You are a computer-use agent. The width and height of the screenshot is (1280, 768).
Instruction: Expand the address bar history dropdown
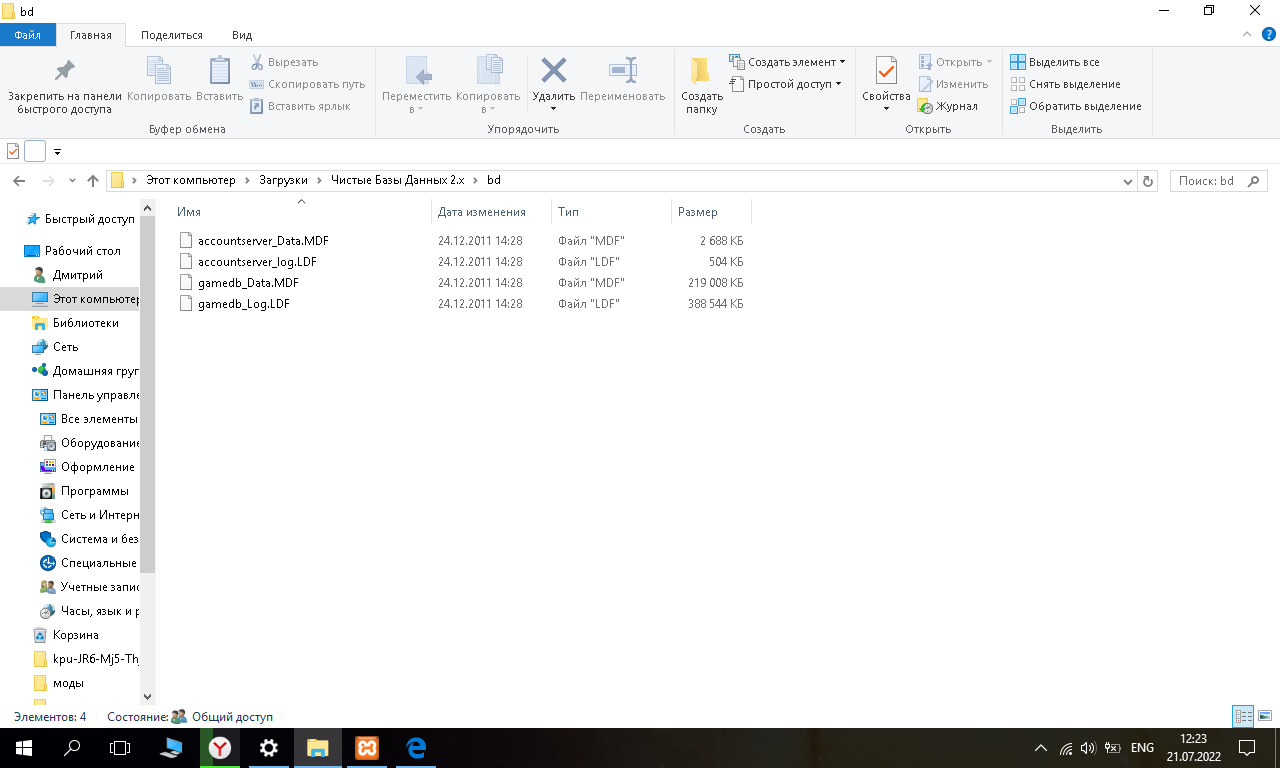coord(1128,181)
